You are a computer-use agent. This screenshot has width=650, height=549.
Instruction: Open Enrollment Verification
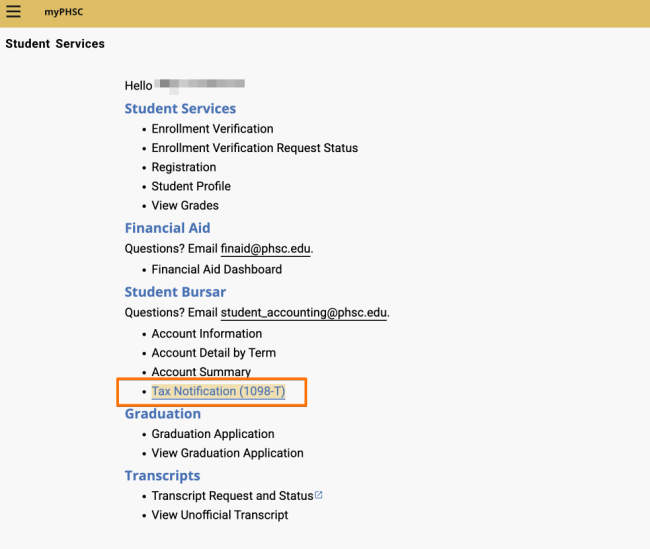point(212,129)
